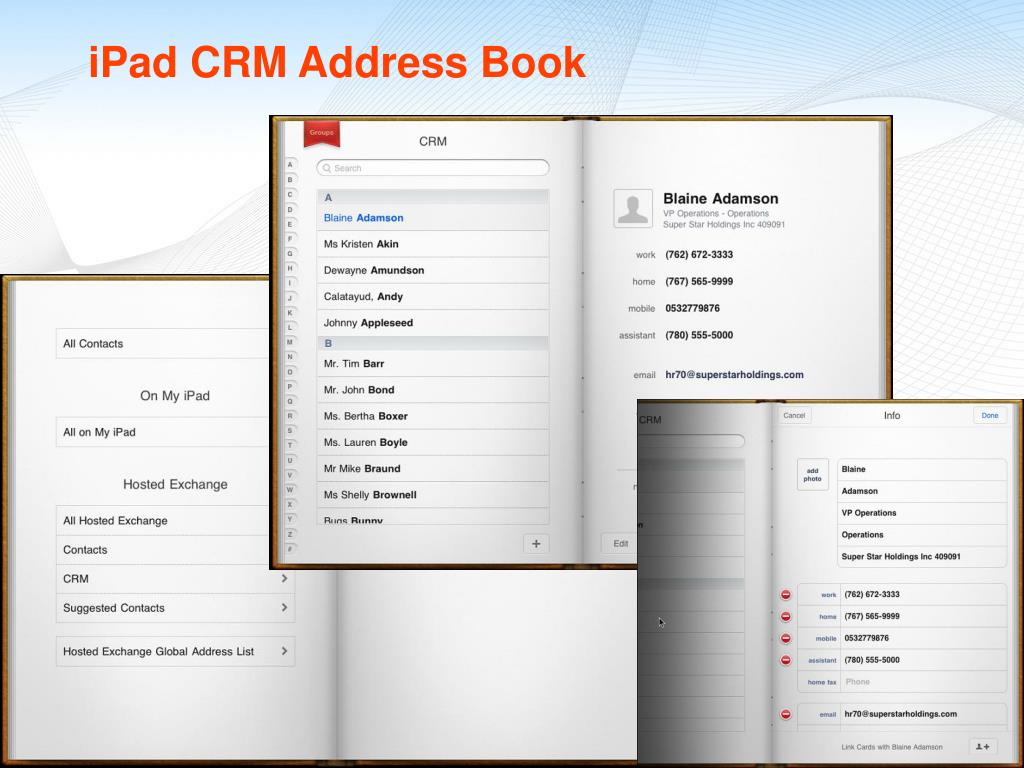The height and width of the screenshot is (768, 1024).
Task: Select the All Contacts group
Action: 163,344
